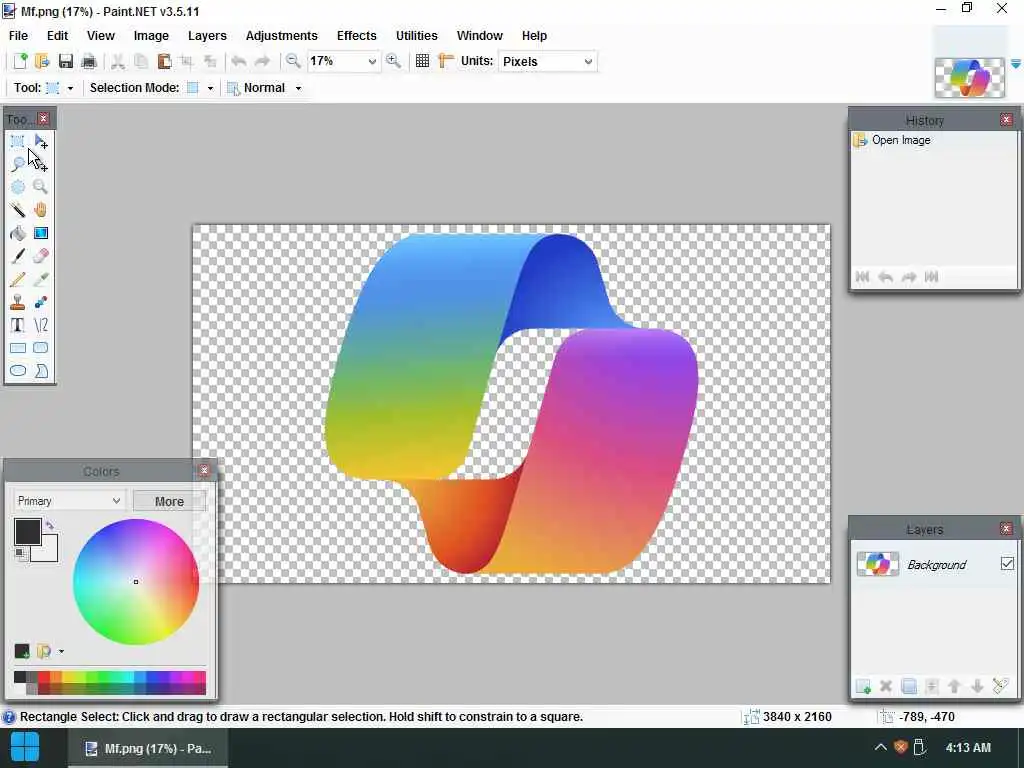Image resolution: width=1024 pixels, height=768 pixels.
Task: Open the image list arrow at top right
Action: point(1016,64)
